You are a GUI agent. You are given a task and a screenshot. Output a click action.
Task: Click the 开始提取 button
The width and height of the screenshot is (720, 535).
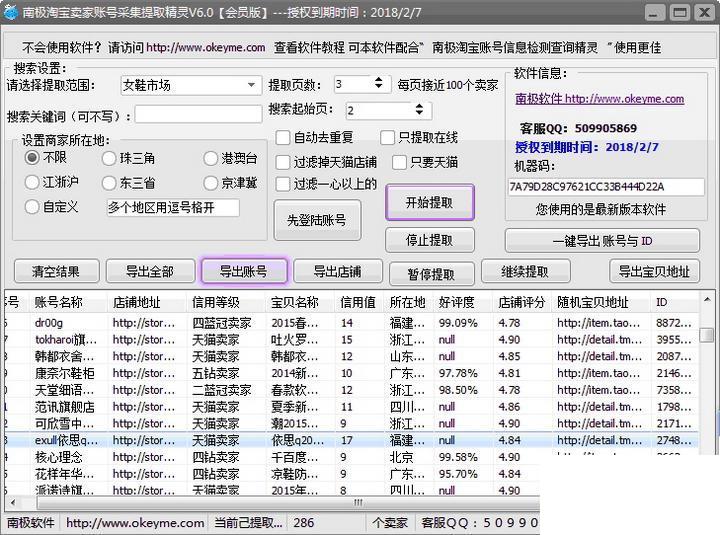point(429,202)
